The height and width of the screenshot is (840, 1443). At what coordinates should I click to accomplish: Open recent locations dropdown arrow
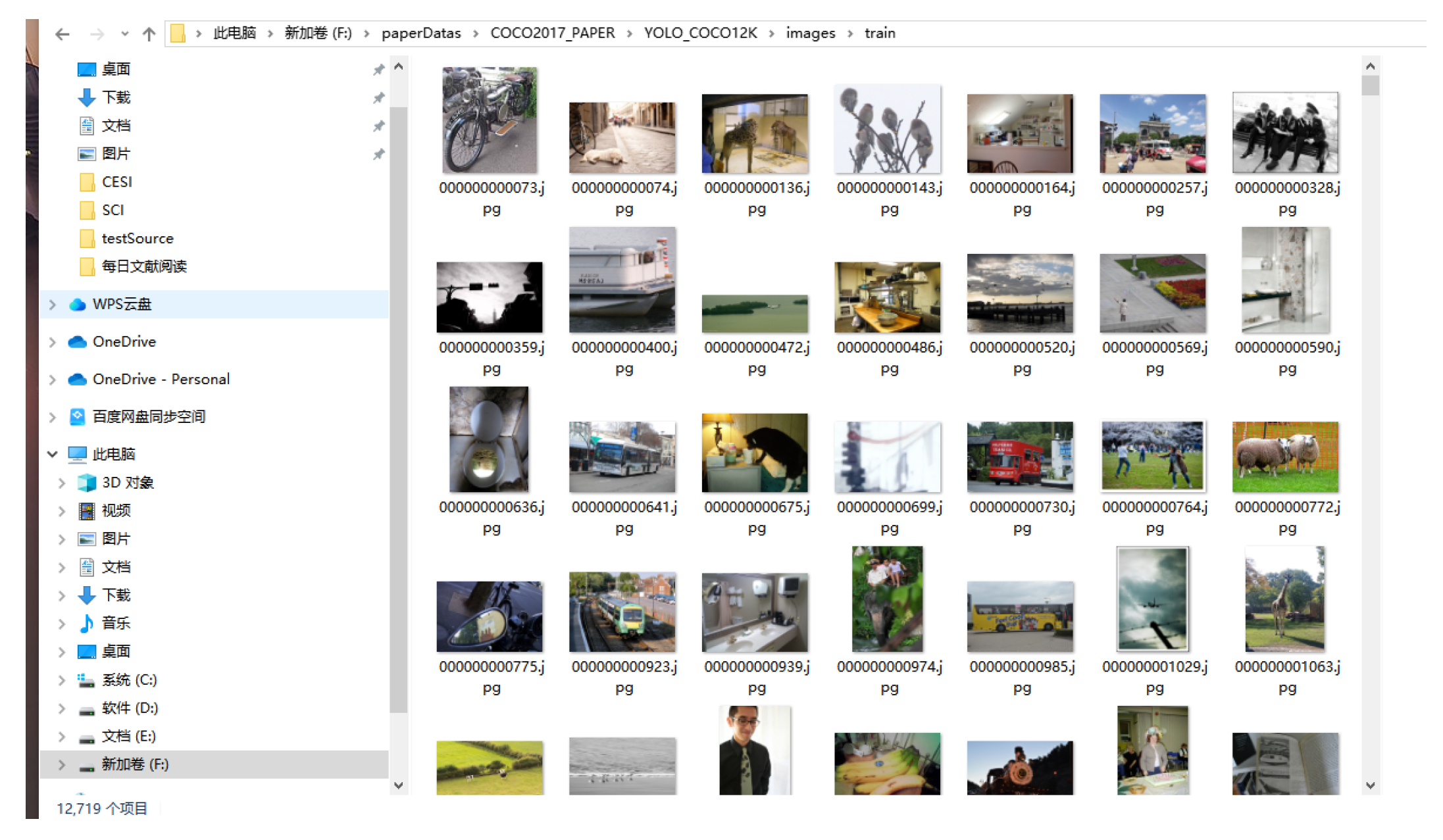pos(125,34)
